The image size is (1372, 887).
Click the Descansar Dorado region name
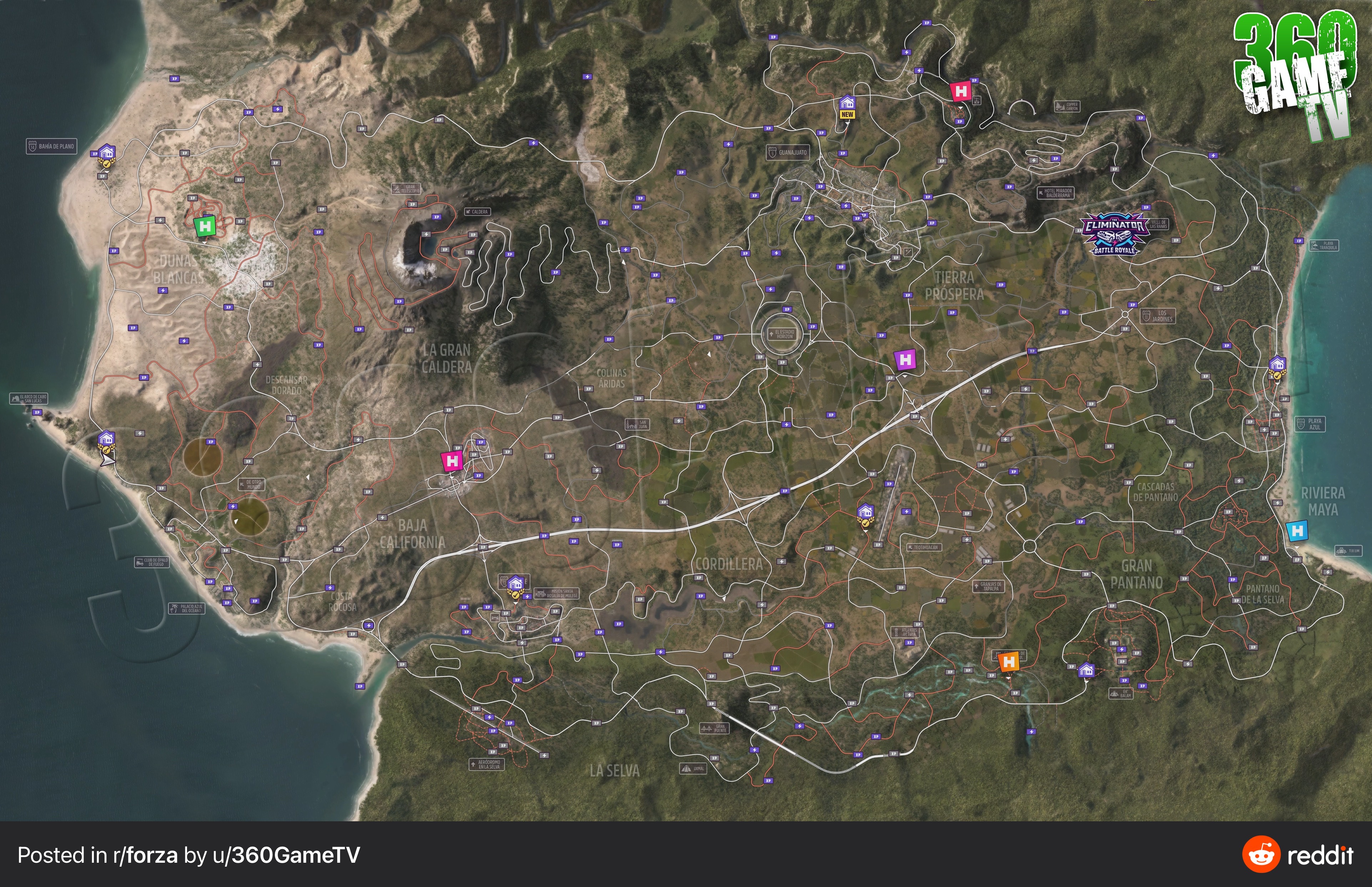coord(287,385)
